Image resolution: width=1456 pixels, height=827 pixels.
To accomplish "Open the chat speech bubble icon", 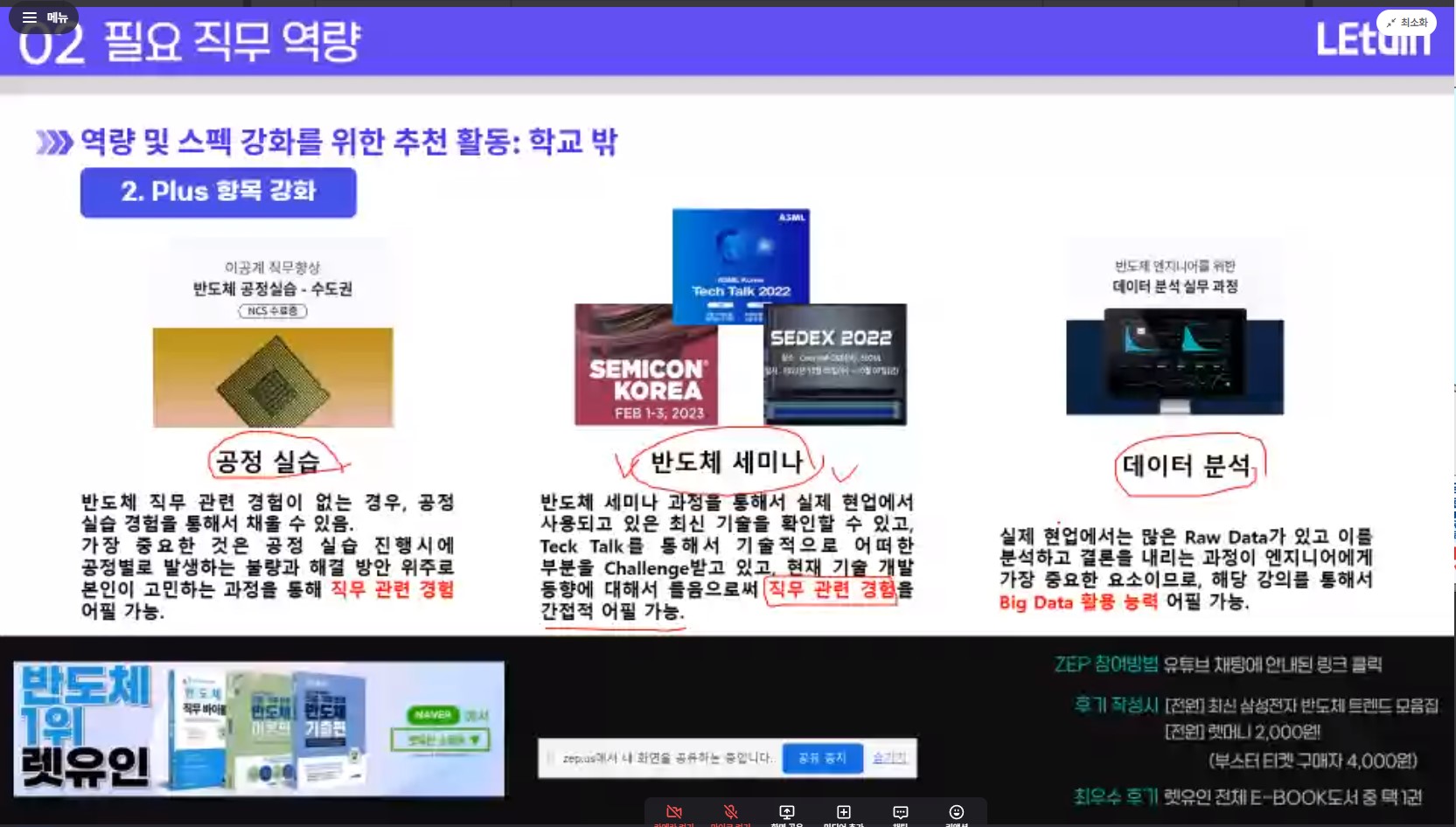I will (900, 813).
